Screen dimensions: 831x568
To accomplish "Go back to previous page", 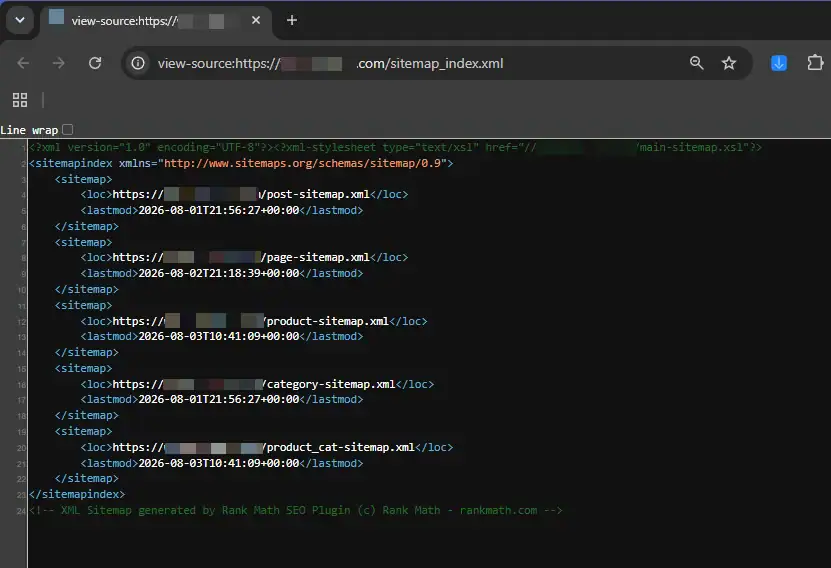I will pos(23,64).
